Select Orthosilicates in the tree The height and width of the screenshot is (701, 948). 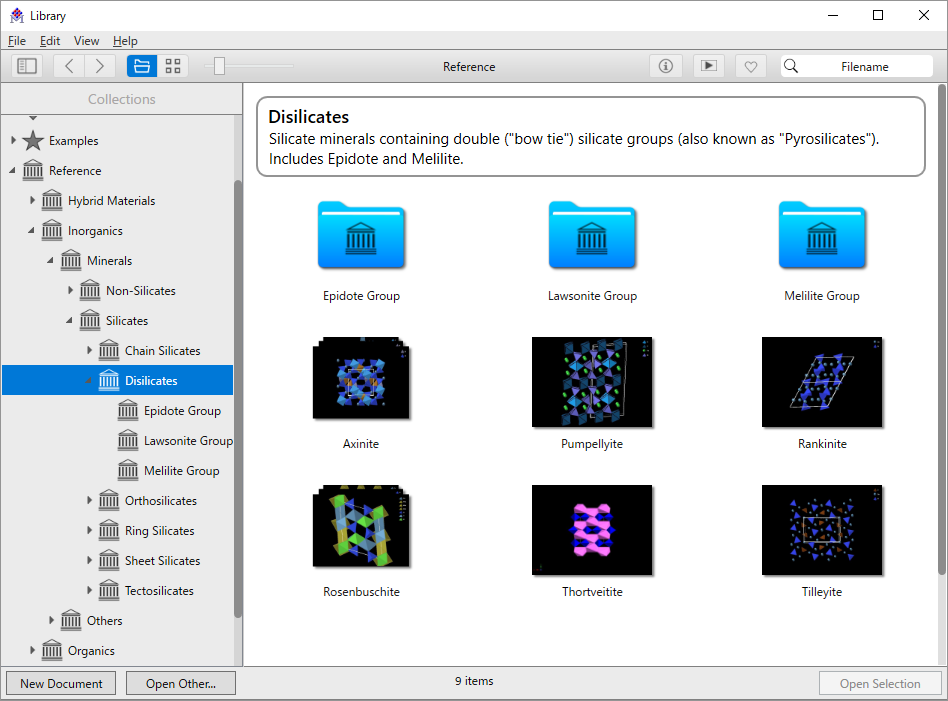(x=161, y=501)
